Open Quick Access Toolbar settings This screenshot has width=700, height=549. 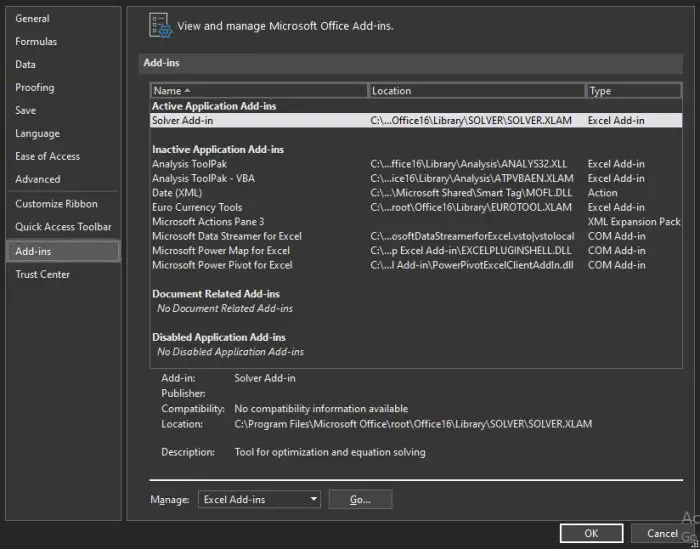click(x=63, y=227)
